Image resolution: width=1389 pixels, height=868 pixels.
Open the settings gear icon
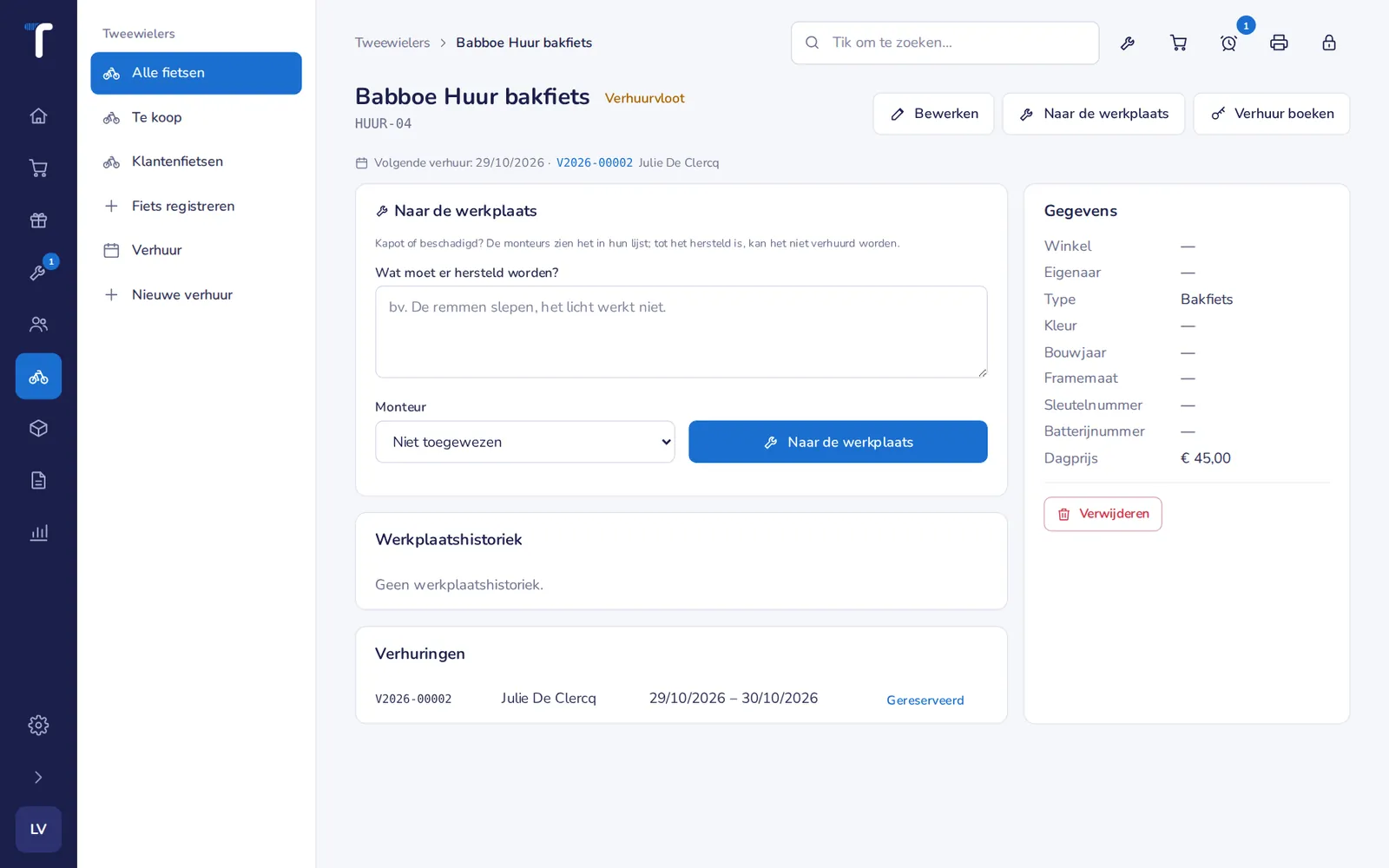tap(38, 726)
